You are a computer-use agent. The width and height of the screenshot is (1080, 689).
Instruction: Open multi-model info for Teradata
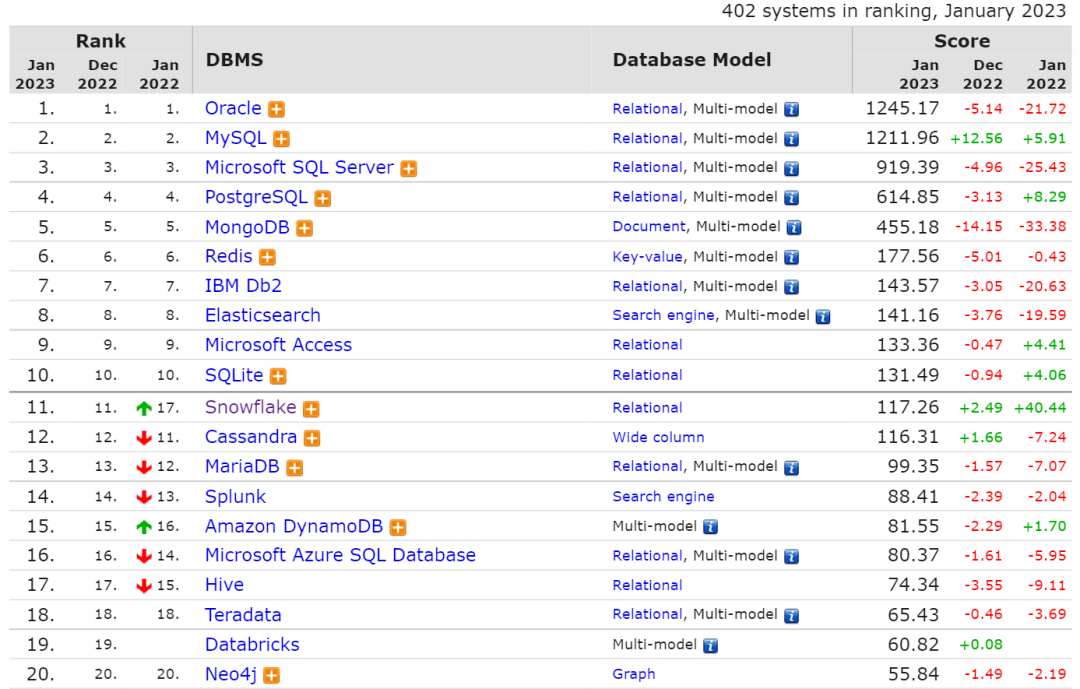click(790, 615)
